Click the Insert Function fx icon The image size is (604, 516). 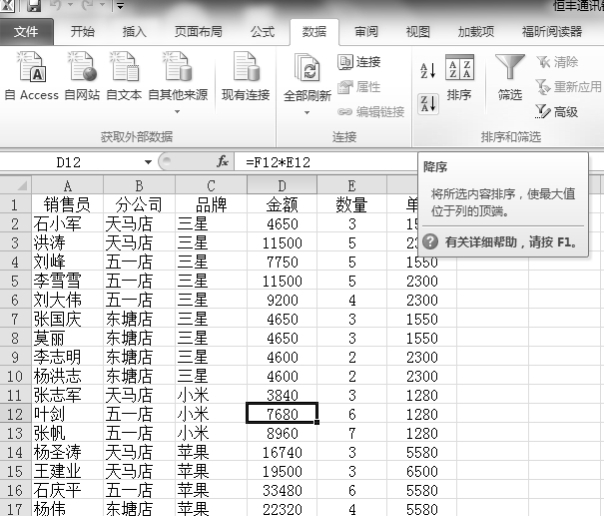pos(223,161)
